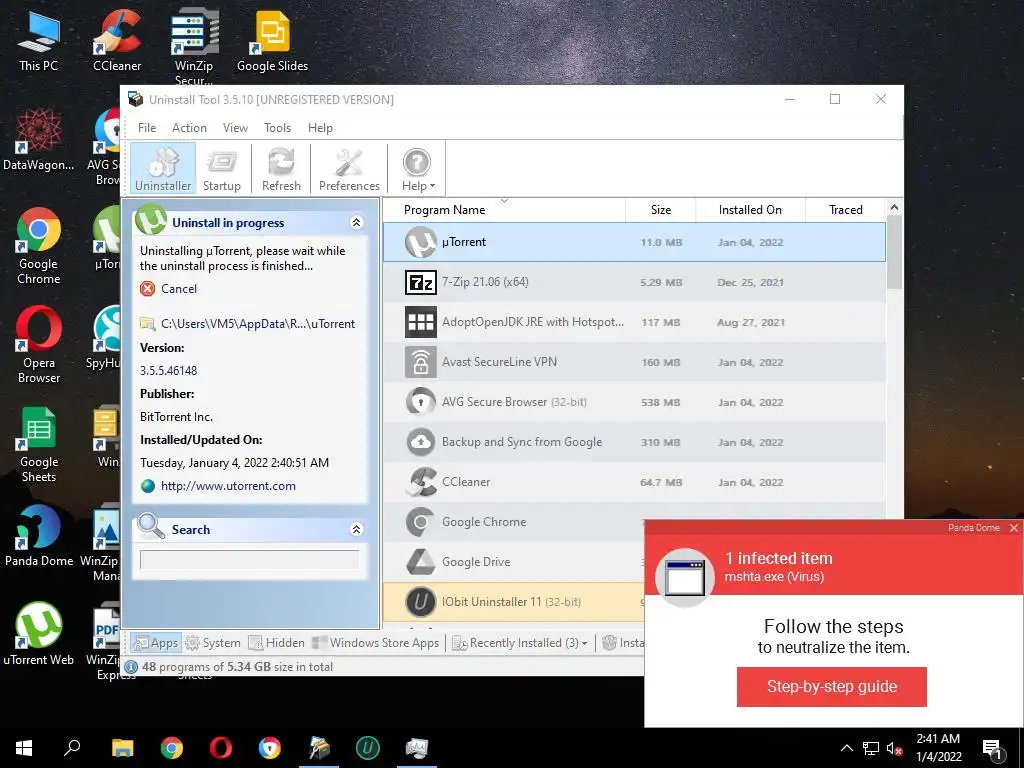Switch to the System tab
Viewport: 1024px width, 768px height.
coord(214,643)
